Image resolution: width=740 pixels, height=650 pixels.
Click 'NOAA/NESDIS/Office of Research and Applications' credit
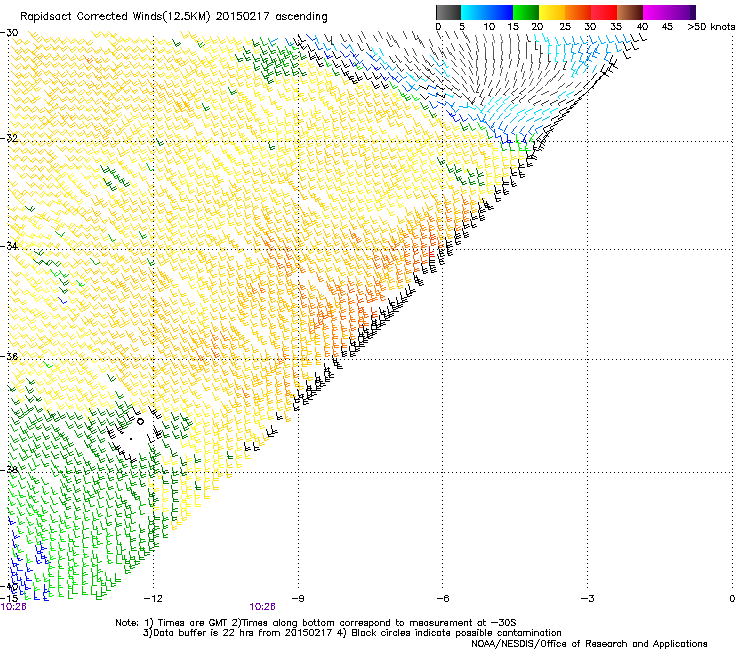click(x=589, y=644)
